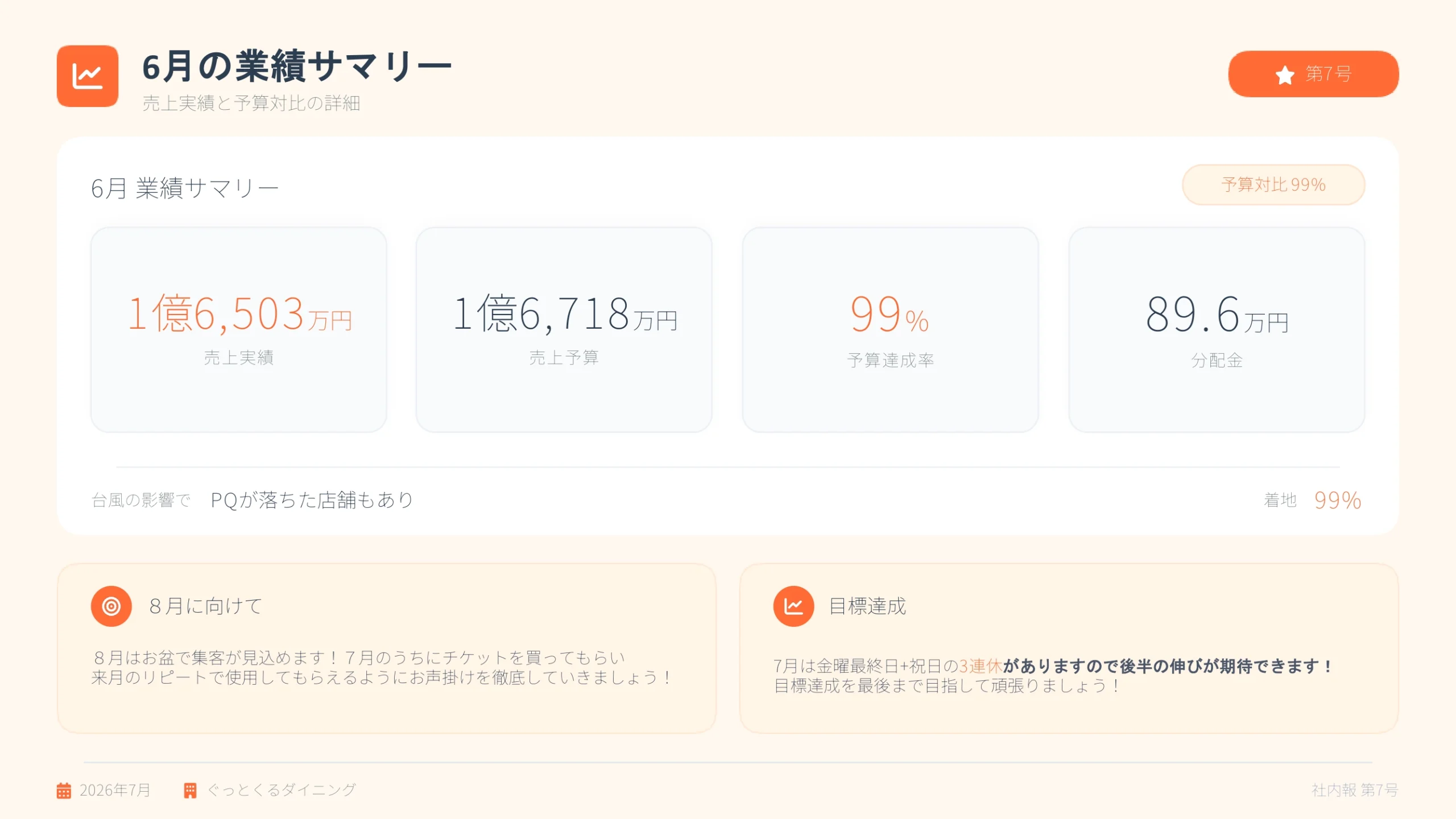The image size is (1456, 819).
Task: Click the chart icon beside 目標達成
Action: (x=793, y=606)
